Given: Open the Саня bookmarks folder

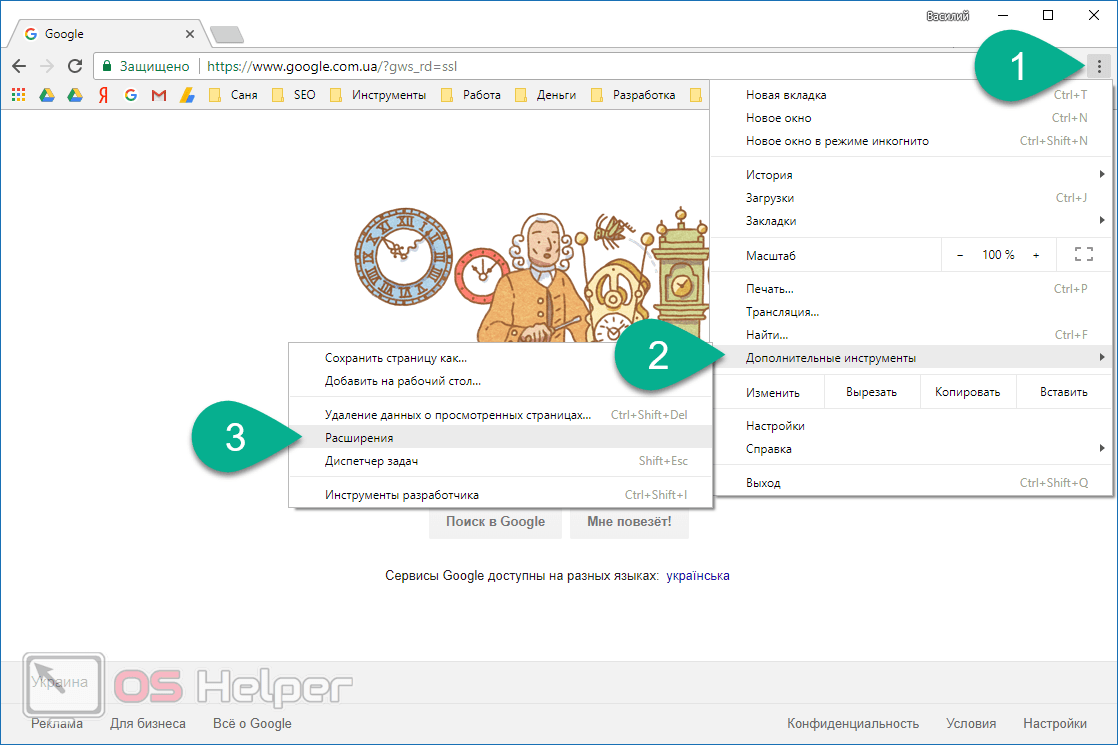Looking at the screenshot, I should click(x=233, y=95).
